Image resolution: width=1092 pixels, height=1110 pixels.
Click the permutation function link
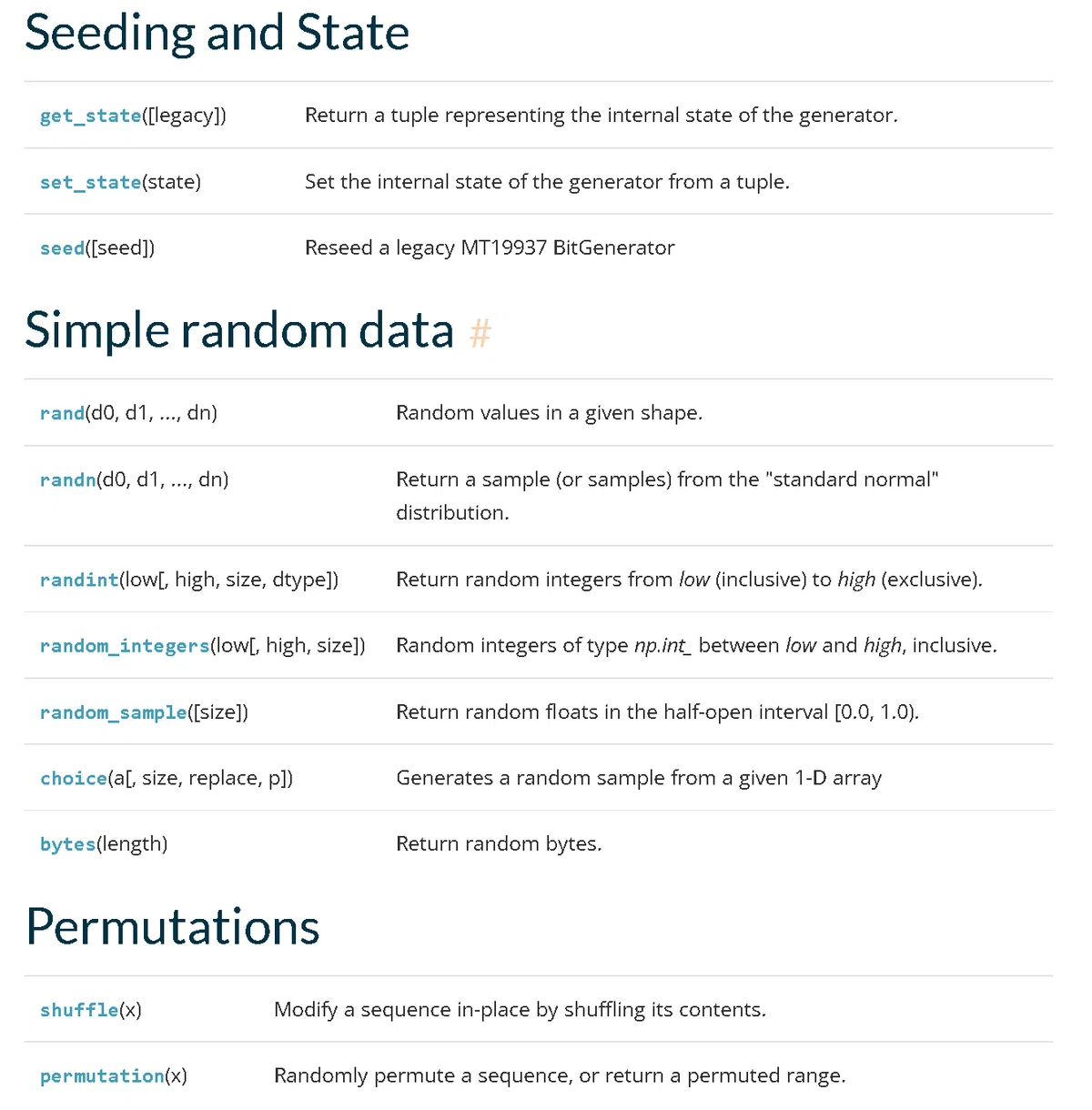(102, 1076)
